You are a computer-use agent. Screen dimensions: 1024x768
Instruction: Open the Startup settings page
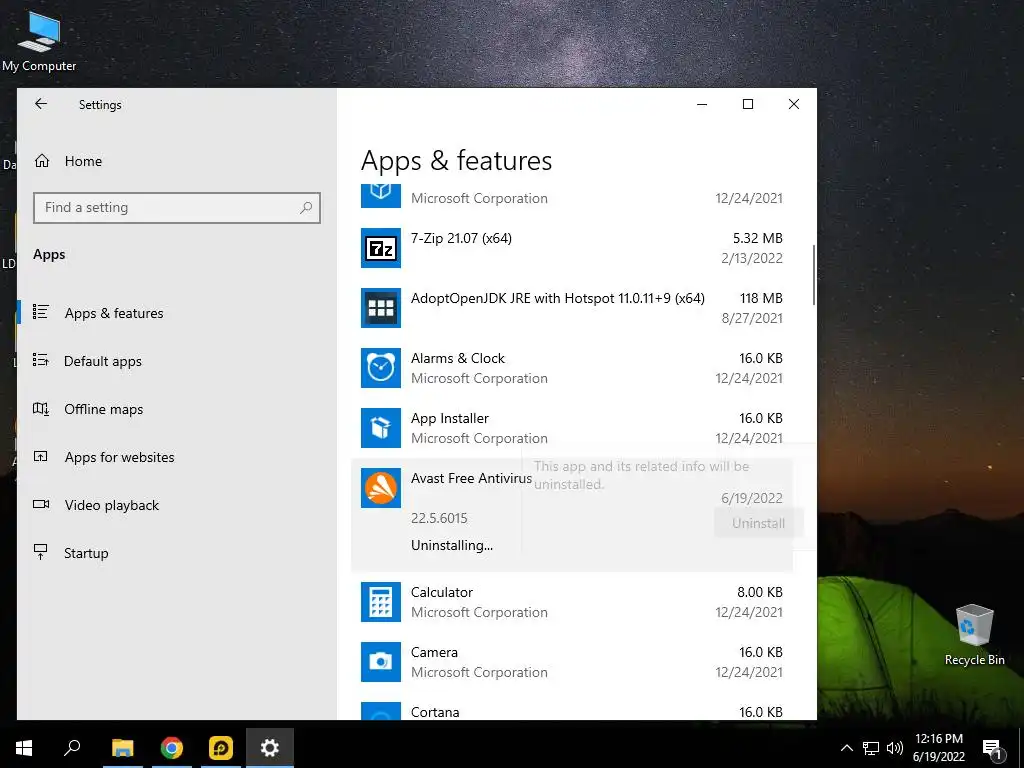click(86, 553)
